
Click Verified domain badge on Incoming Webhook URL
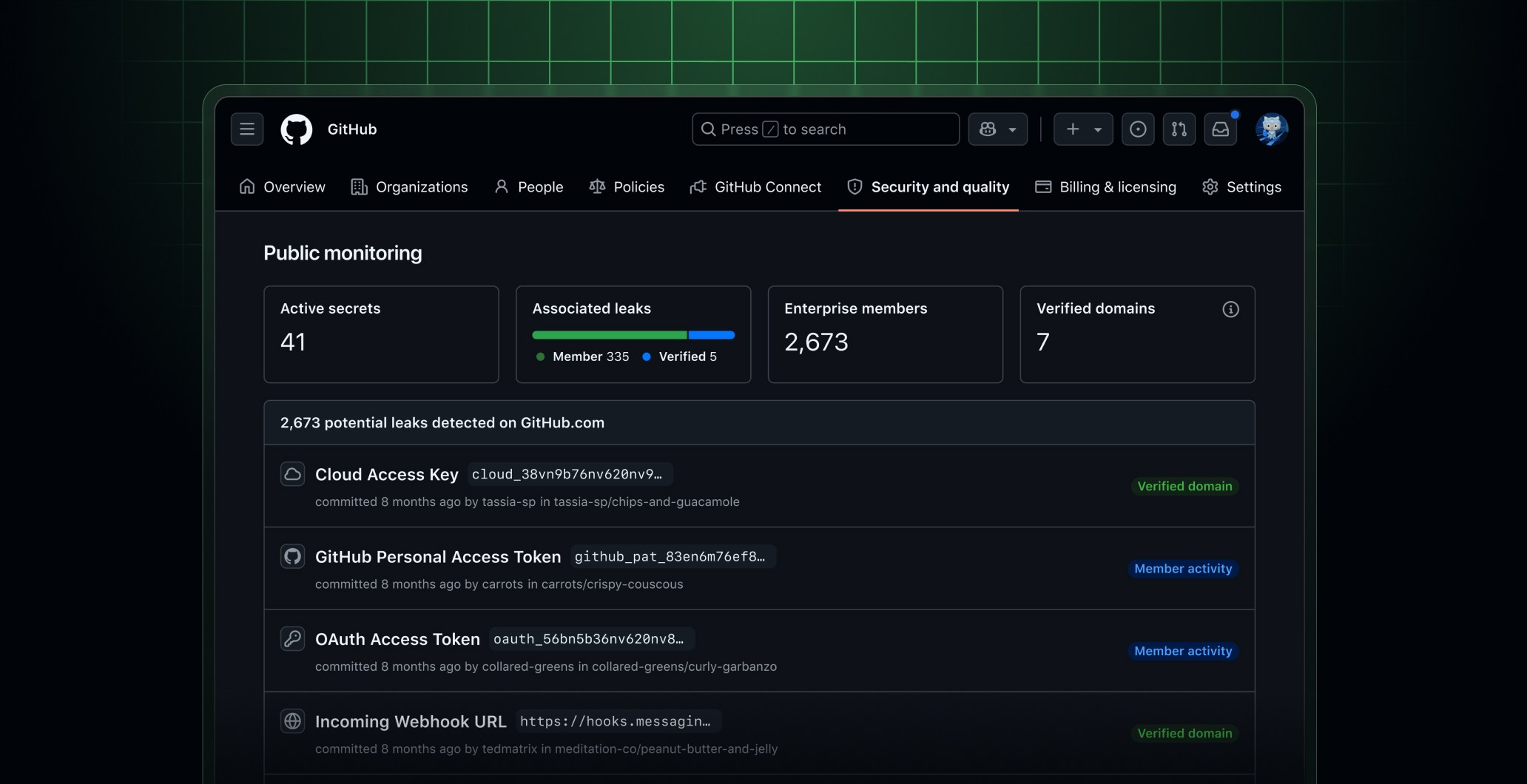coord(1184,733)
